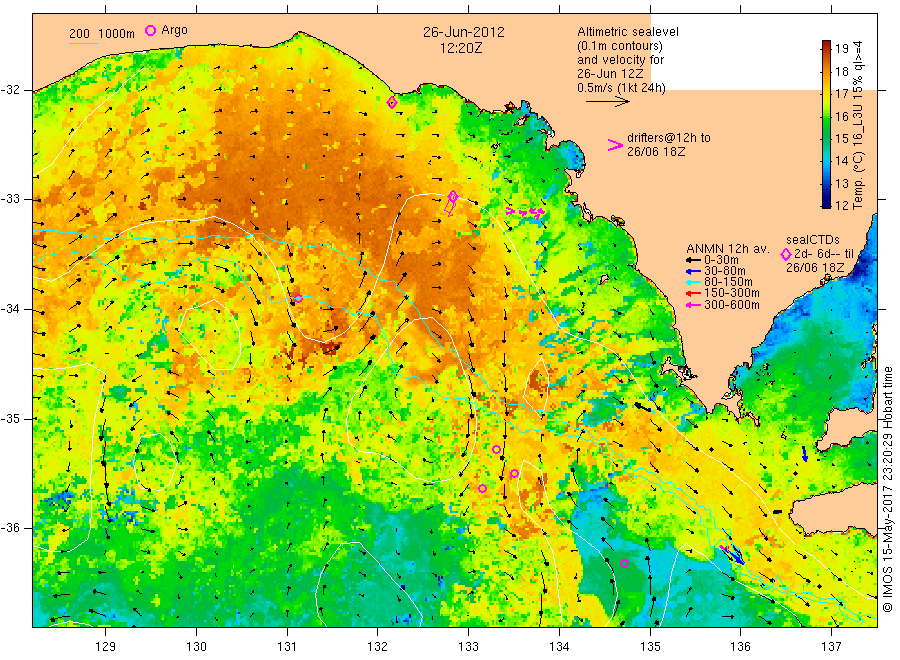Click the 16 tick label on the colour bar
This screenshot has height=660, width=900.
click(841, 117)
